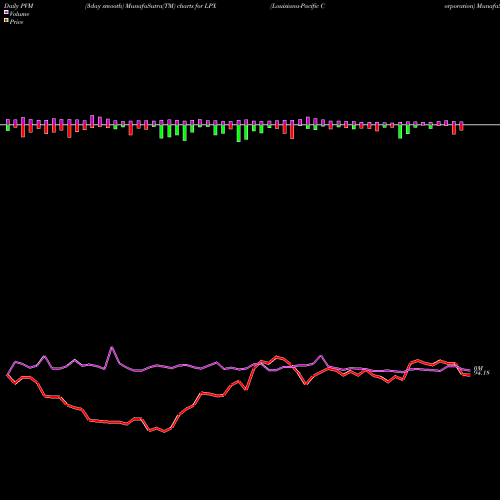Image resolution: width=500 pixels, height=500 pixels.
Task: Click the '(3day smooth) MunafaSutra(TM) charts for LPX' heading
Action: pyautogui.click(x=151, y=6)
